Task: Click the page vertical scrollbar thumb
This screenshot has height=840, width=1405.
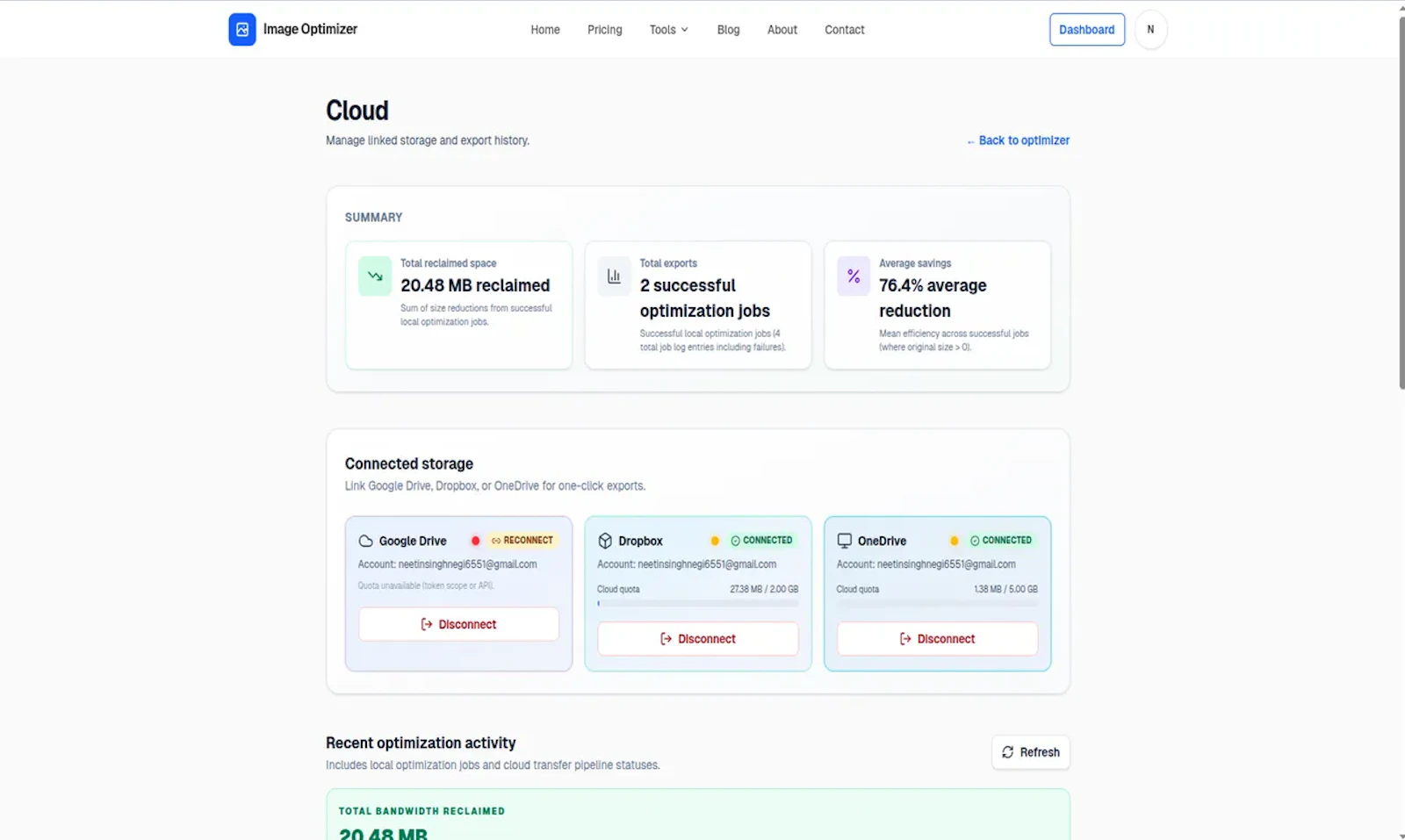Action: click(x=1401, y=202)
